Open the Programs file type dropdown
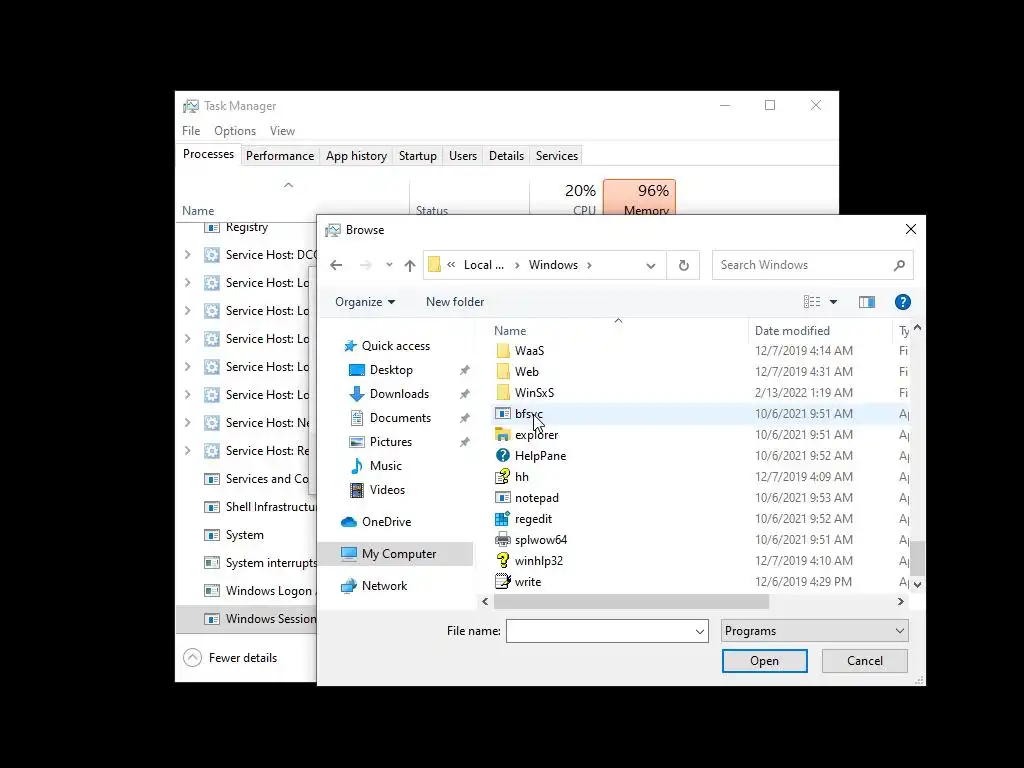The height and width of the screenshot is (768, 1024). click(814, 631)
